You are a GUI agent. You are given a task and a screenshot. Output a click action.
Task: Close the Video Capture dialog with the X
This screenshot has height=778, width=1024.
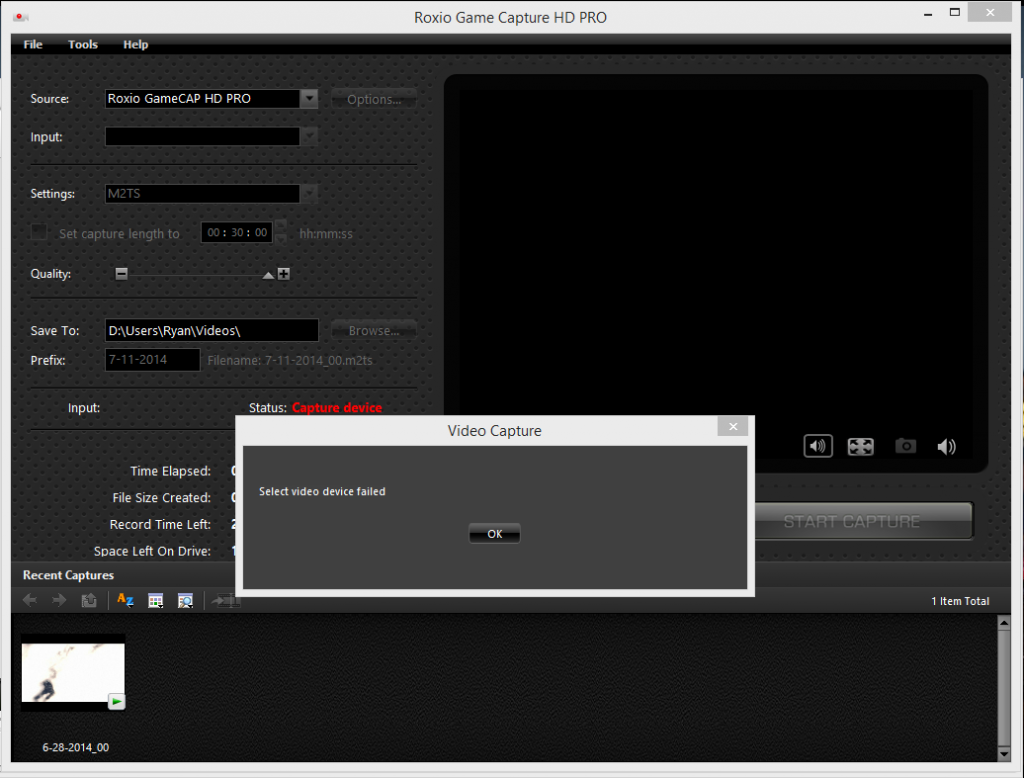tap(733, 427)
